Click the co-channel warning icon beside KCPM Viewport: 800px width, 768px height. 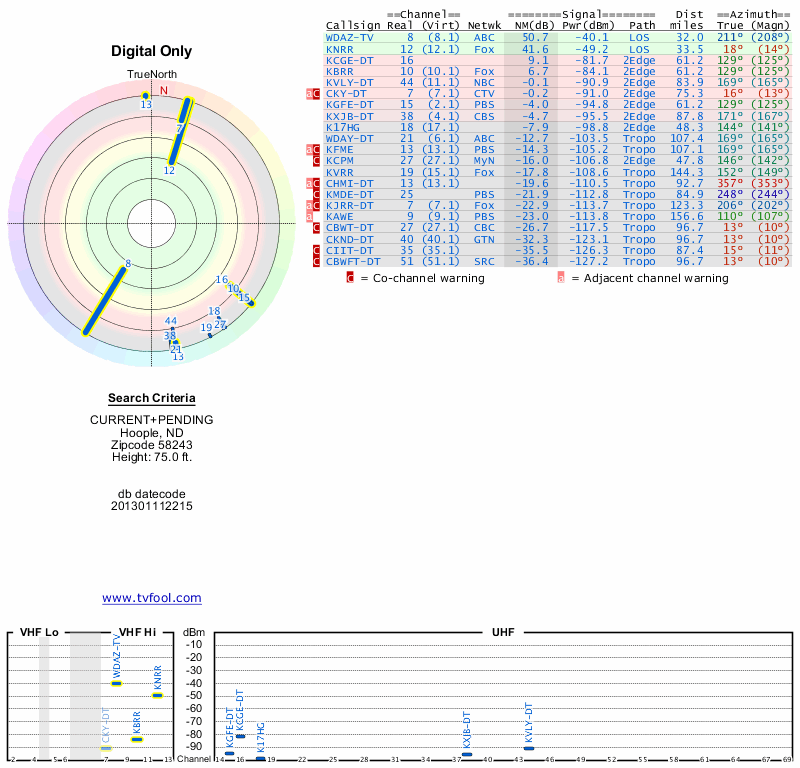[316, 161]
